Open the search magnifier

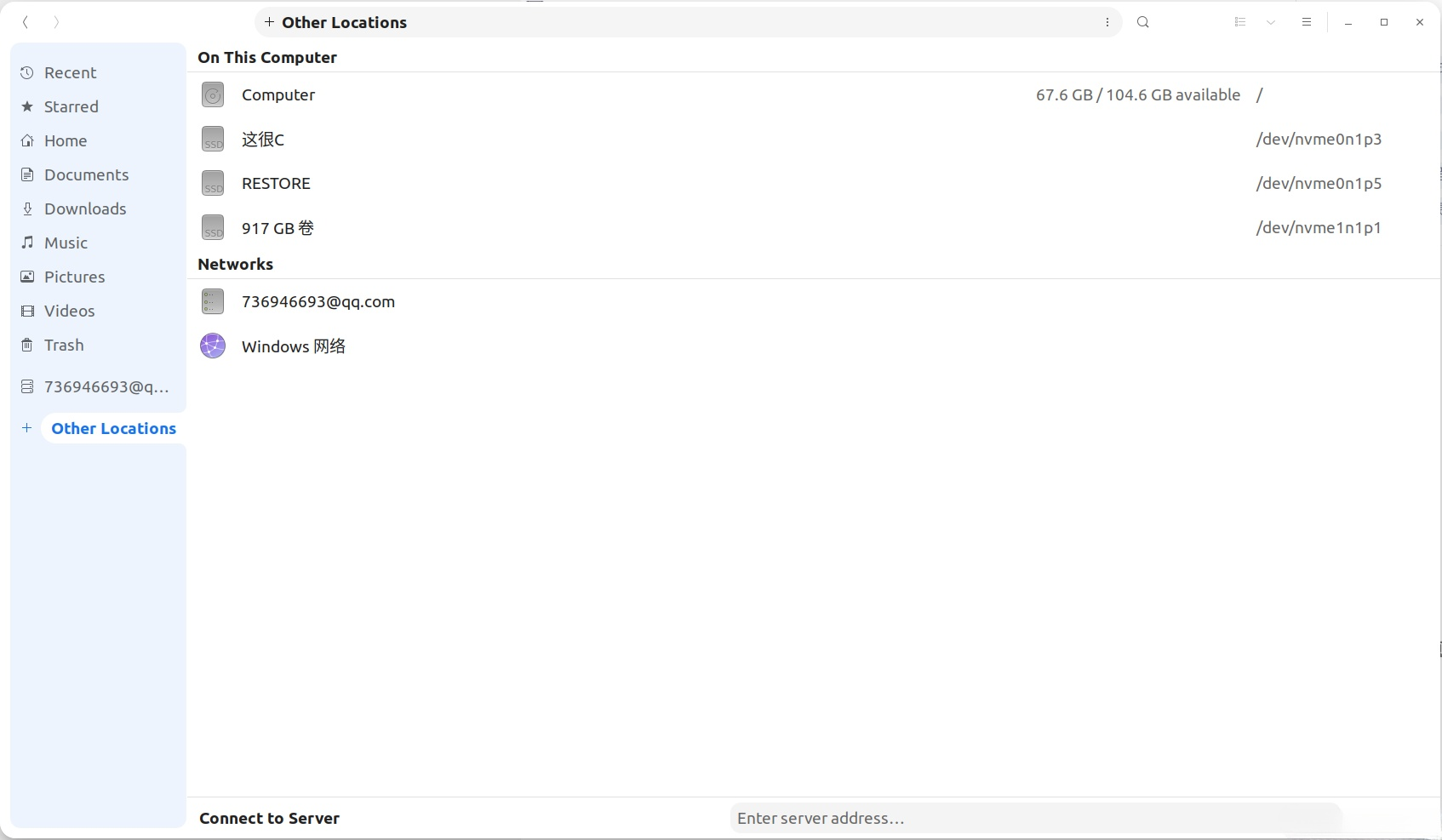click(x=1143, y=22)
